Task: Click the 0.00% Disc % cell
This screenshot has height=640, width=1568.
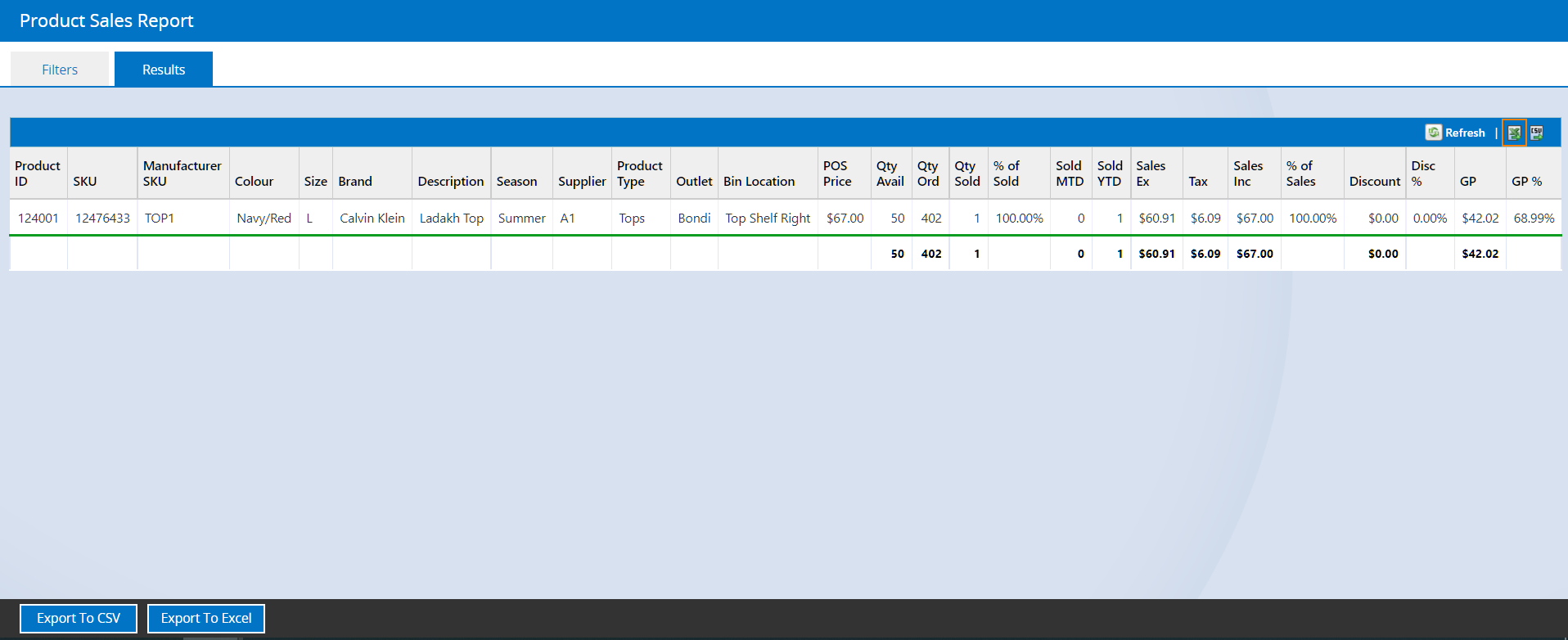Action: (1431, 218)
